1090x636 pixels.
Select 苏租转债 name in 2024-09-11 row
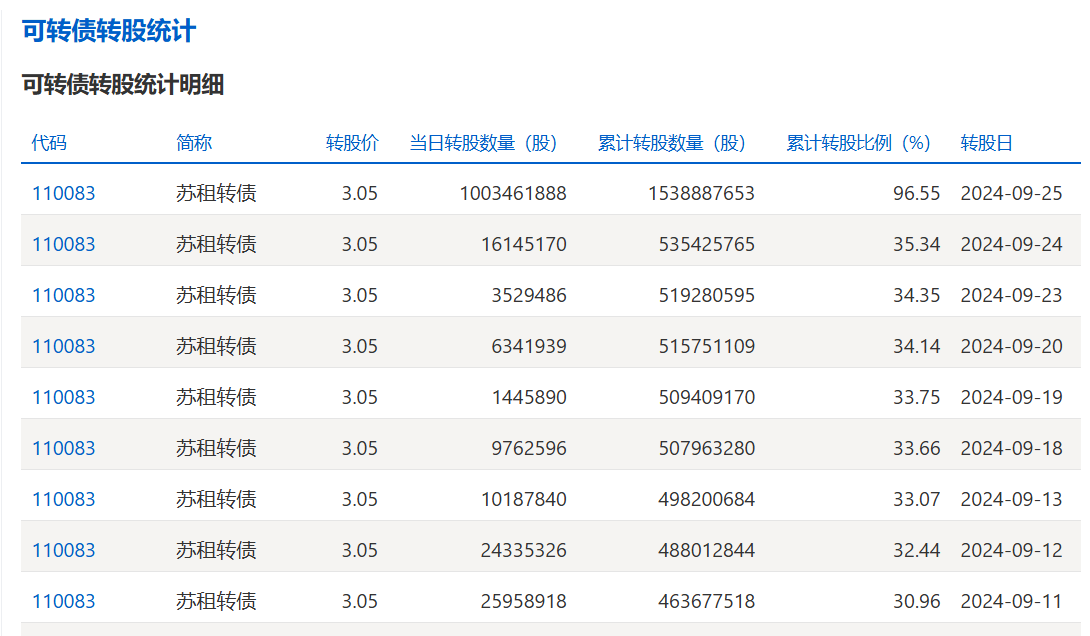pyautogui.click(x=216, y=601)
